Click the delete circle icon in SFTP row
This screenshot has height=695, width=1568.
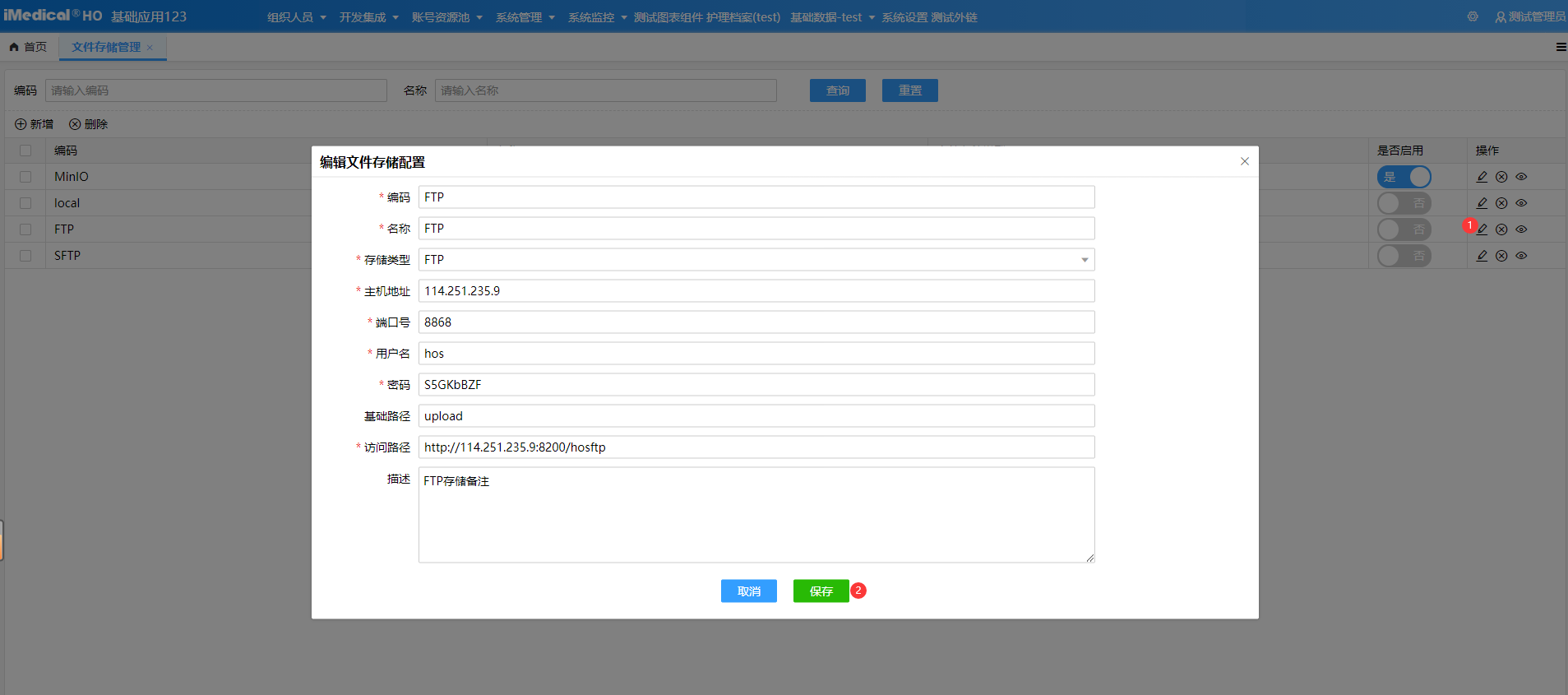(1501, 256)
